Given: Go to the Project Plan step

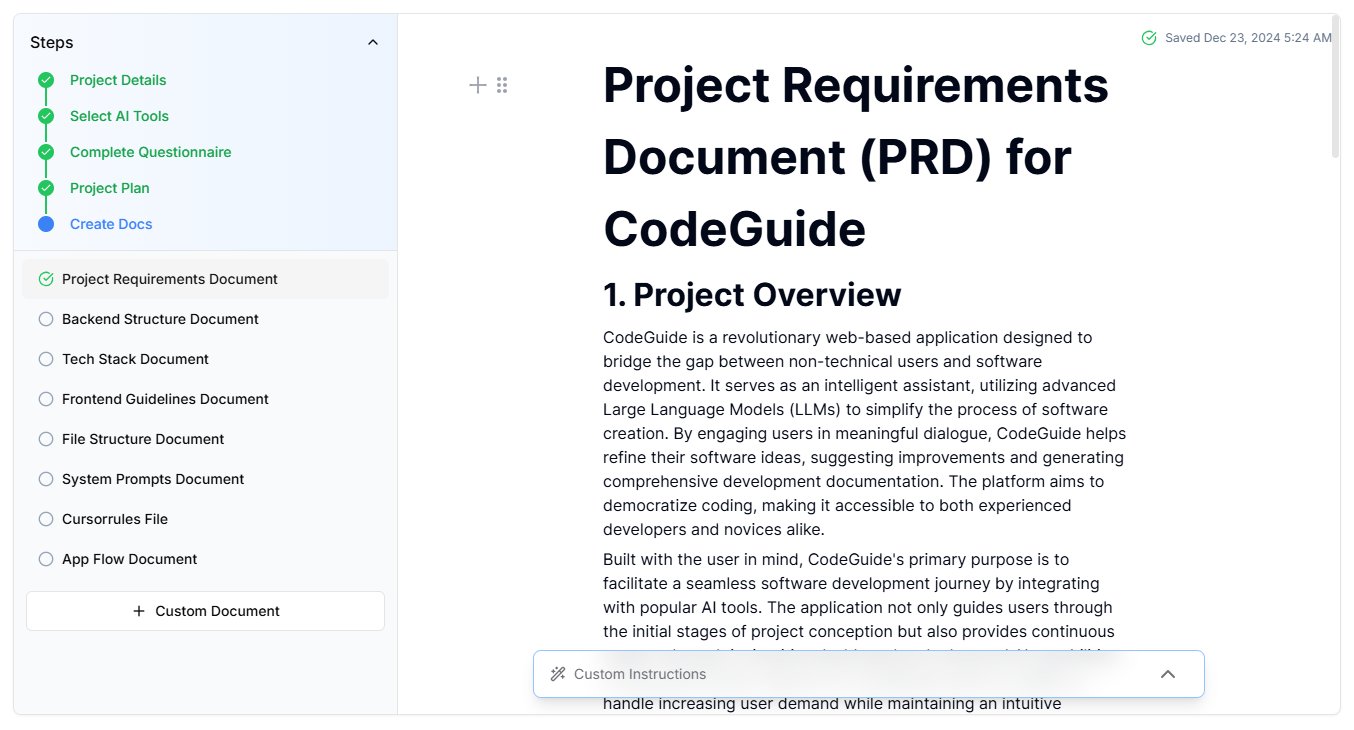Looking at the screenshot, I should tap(110, 188).
